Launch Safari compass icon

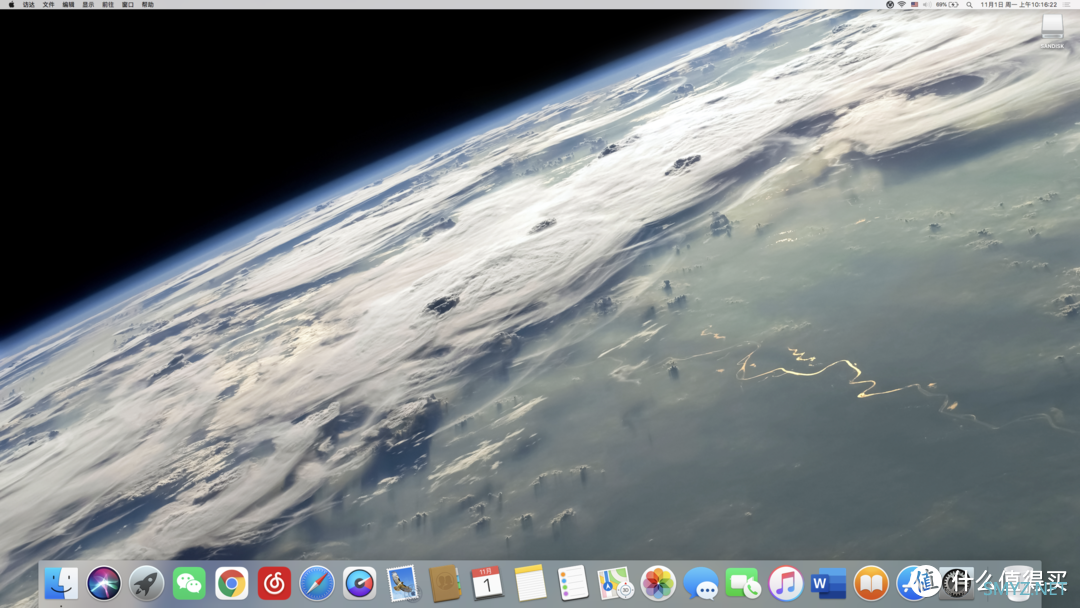click(317, 584)
